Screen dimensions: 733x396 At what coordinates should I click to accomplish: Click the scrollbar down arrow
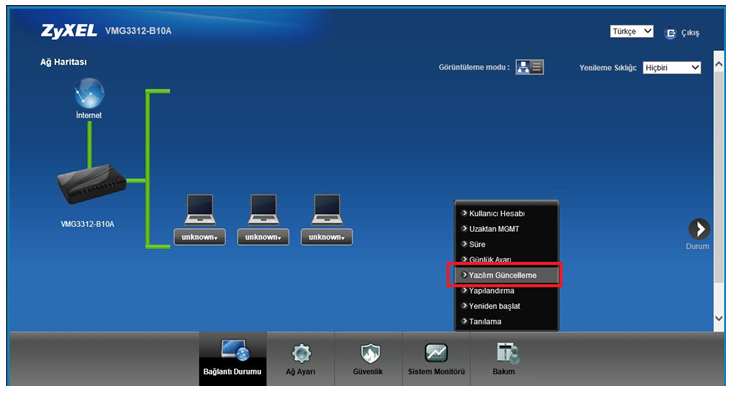pos(719,318)
